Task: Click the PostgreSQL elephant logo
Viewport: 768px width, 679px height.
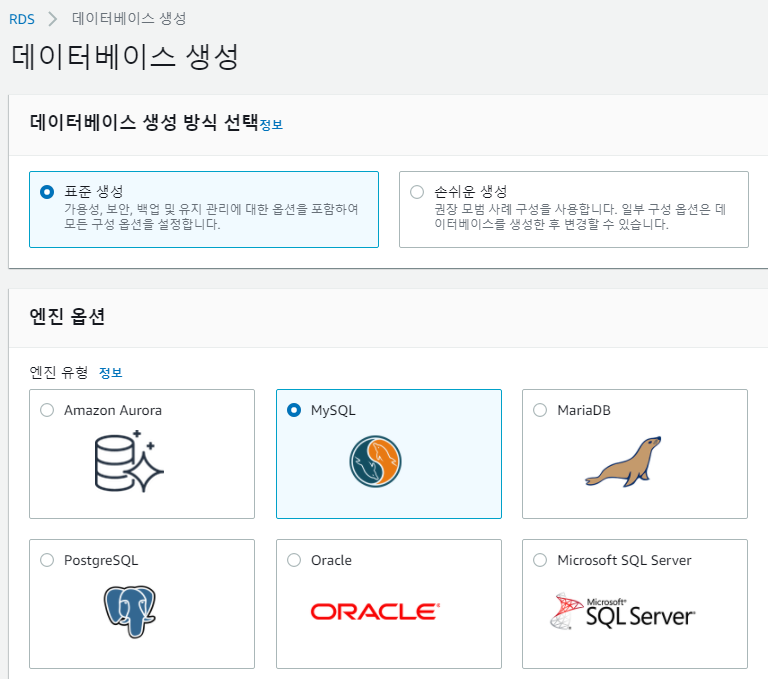Action: point(130,611)
